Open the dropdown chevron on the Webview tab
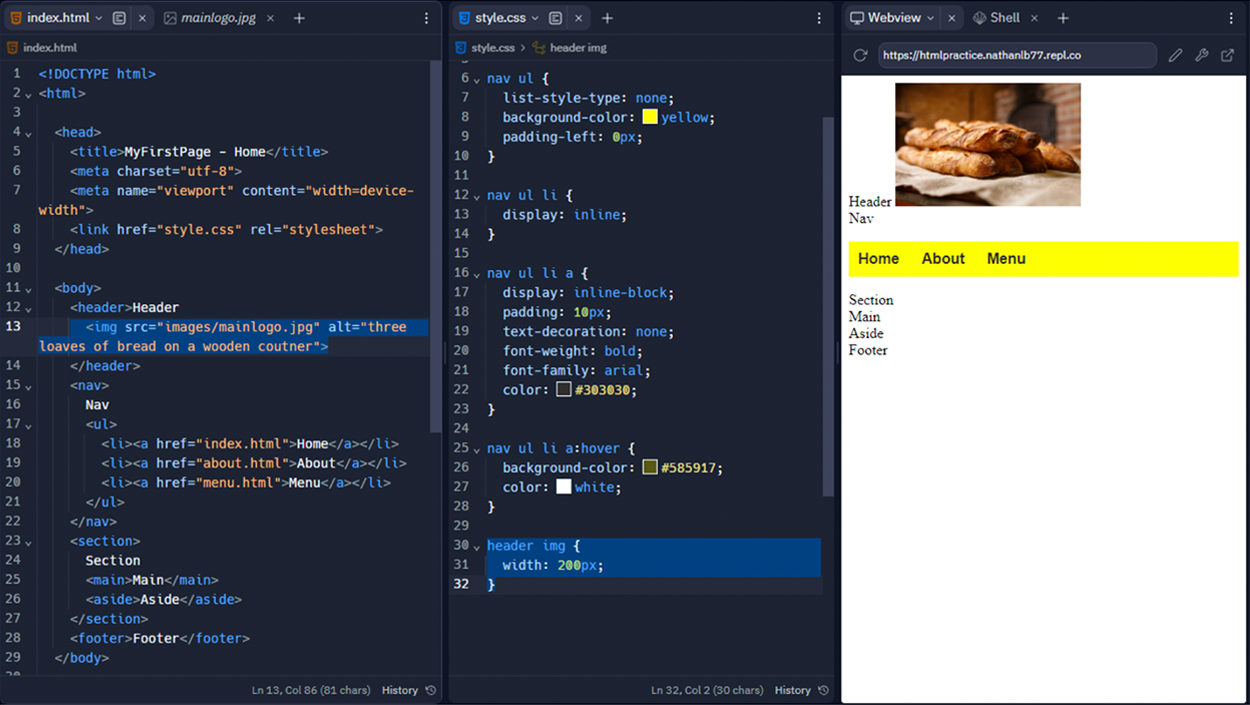Viewport: 1250px width, 705px height. click(930, 18)
